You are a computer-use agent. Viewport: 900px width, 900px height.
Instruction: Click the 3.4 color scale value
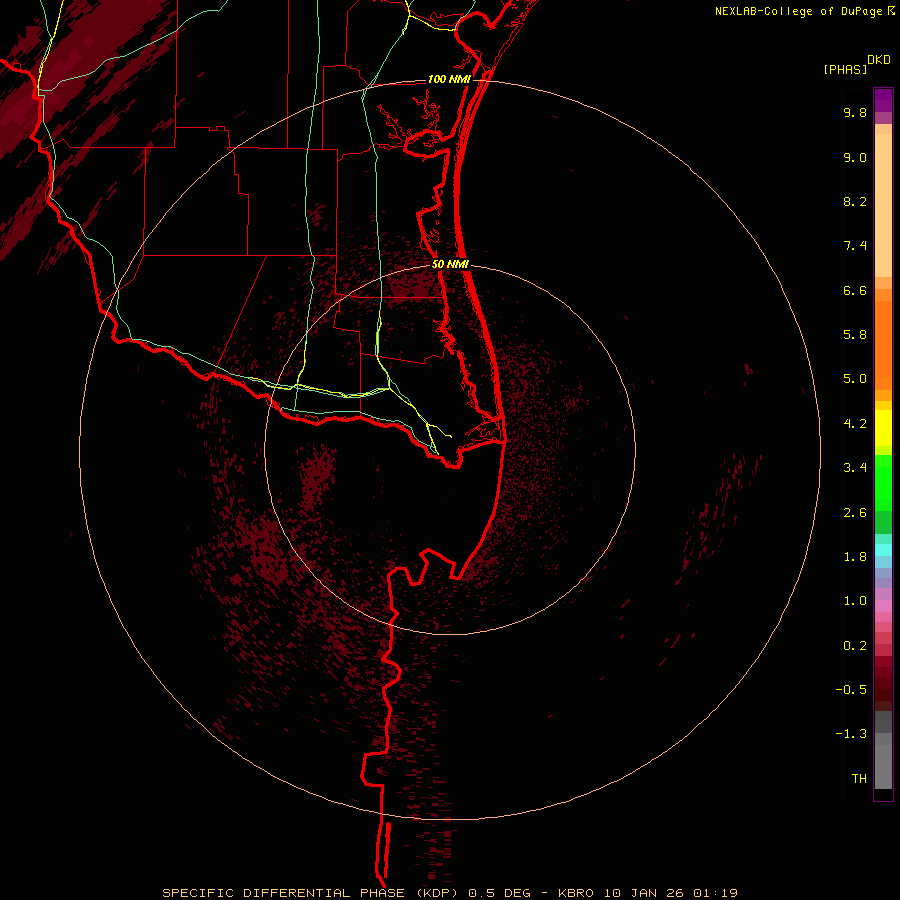click(x=855, y=468)
